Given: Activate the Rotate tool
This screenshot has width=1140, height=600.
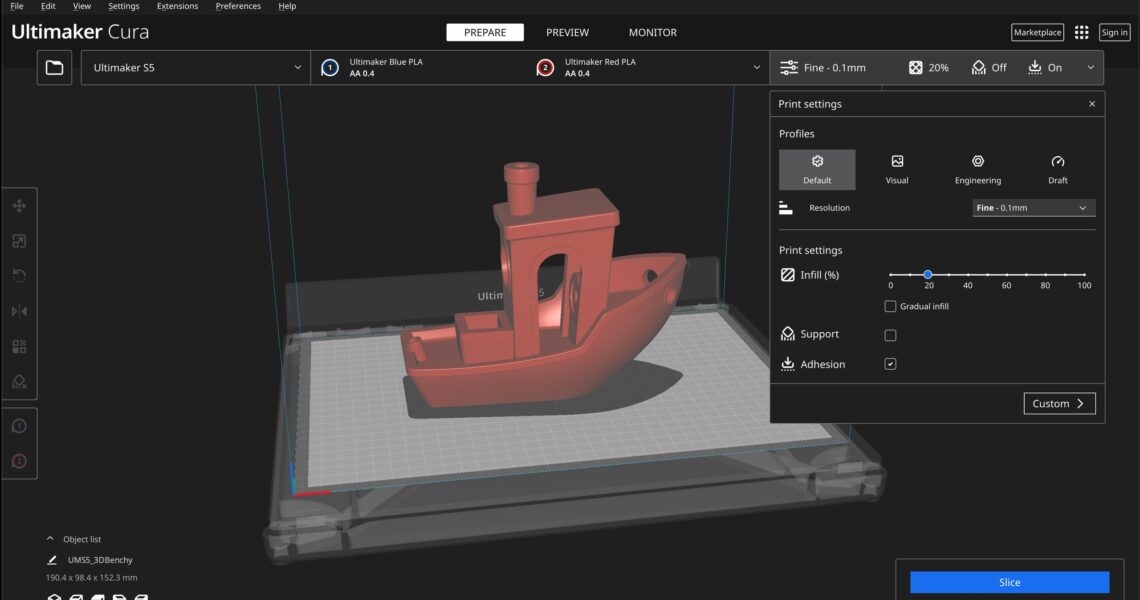Looking at the screenshot, I should 19,276.
